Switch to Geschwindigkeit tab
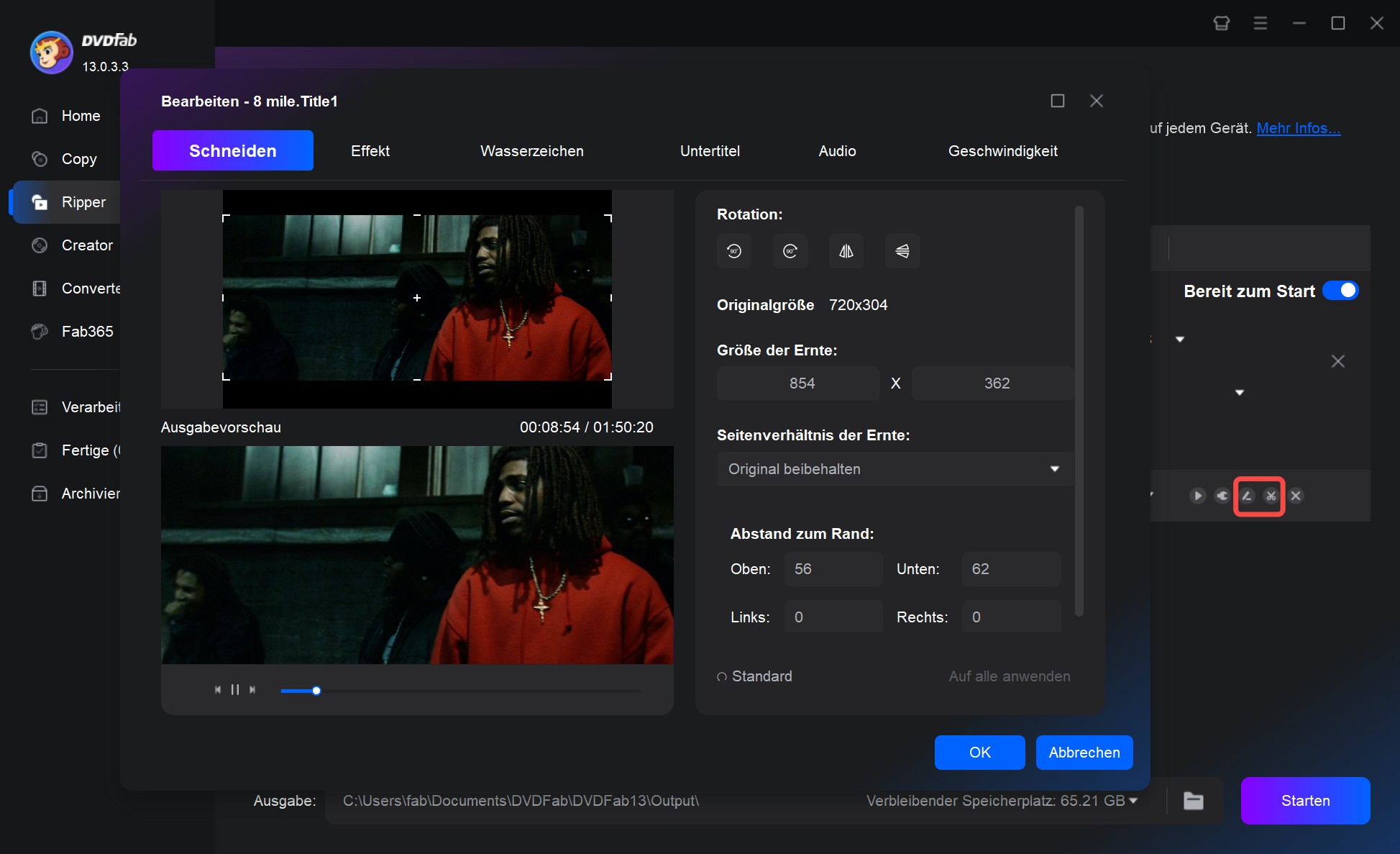This screenshot has width=1400, height=854. coord(1003,151)
